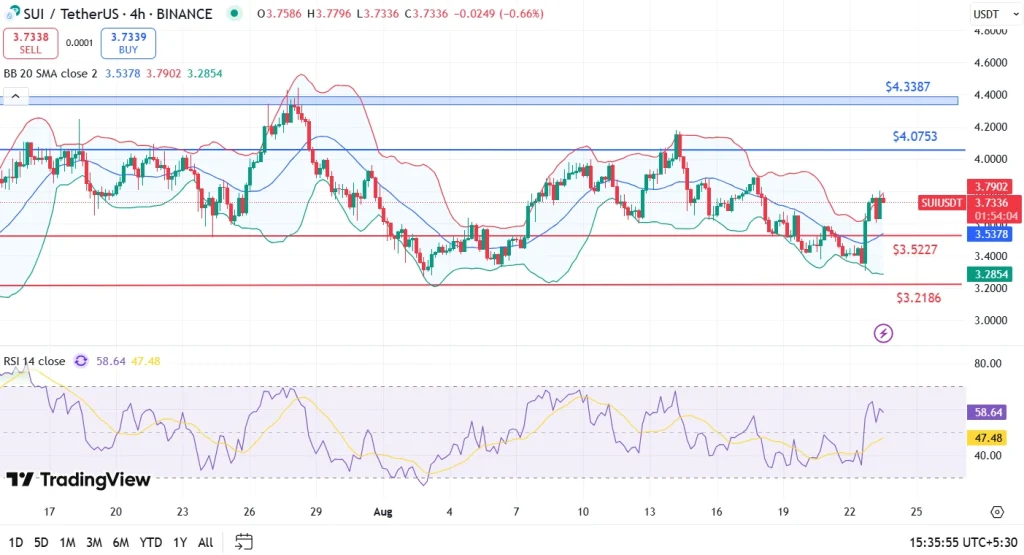Image resolution: width=1024 pixels, height=555 pixels.
Task: Click the RSI refresh icon next to RSI 14 close
Action: pyautogui.click(x=81, y=361)
